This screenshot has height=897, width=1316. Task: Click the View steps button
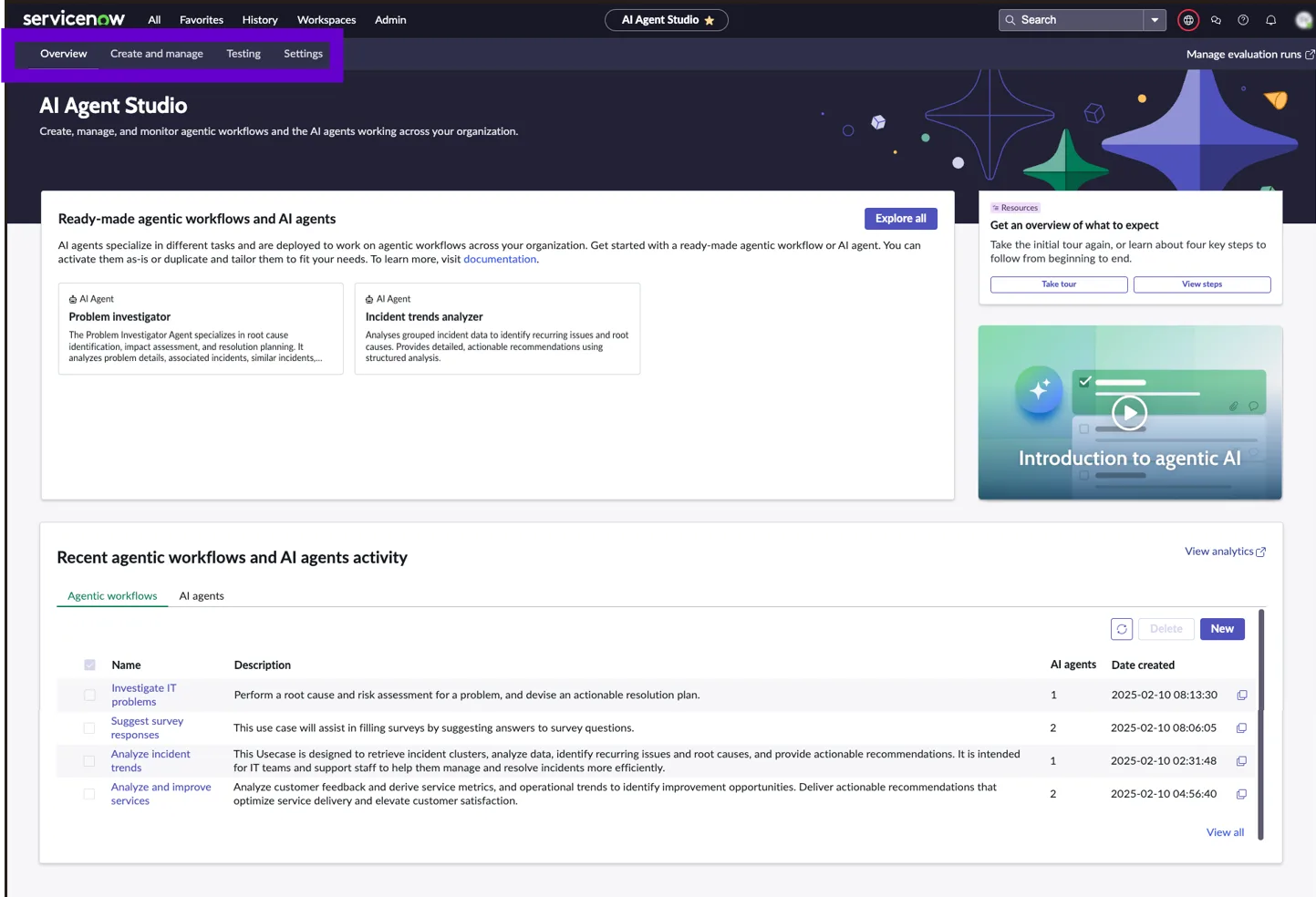[1202, 284]
